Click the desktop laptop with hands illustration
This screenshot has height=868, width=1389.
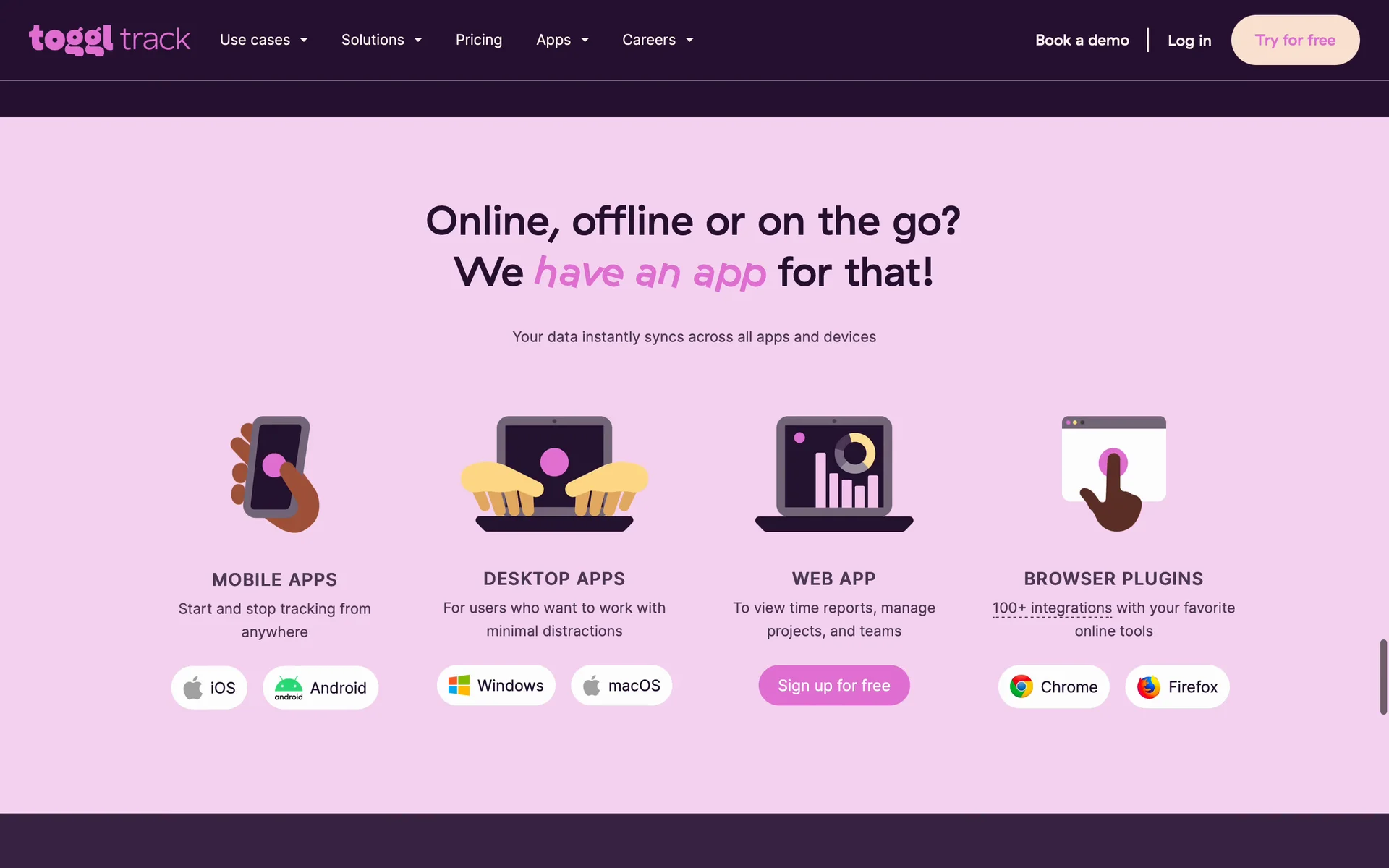tap(554, 474)
